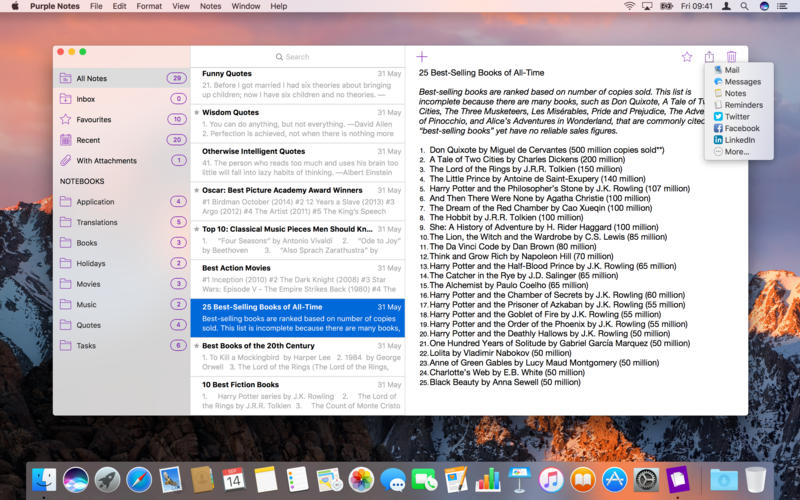Open Finder from the Dock

44,480
